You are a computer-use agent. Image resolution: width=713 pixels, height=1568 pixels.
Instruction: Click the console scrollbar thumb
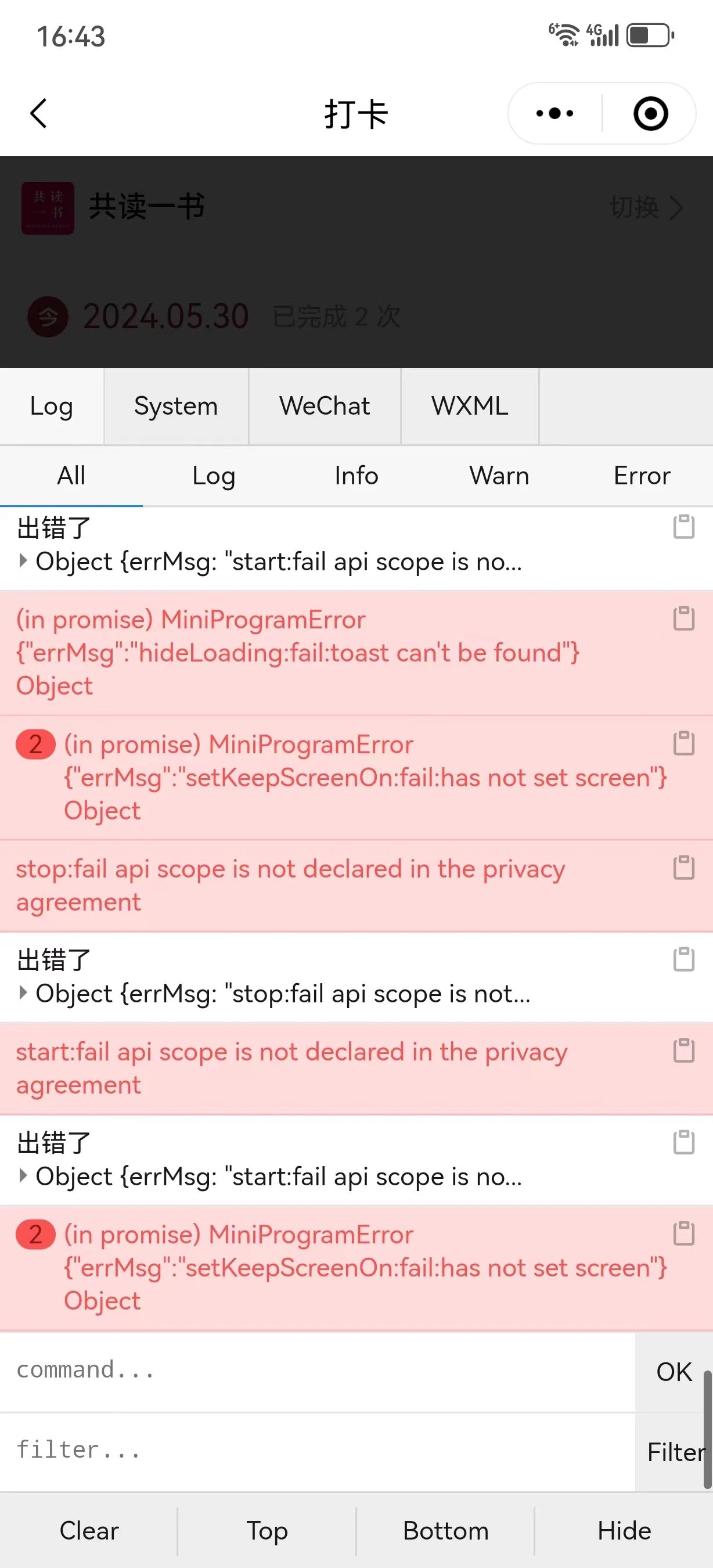[x=708, y=1429]
